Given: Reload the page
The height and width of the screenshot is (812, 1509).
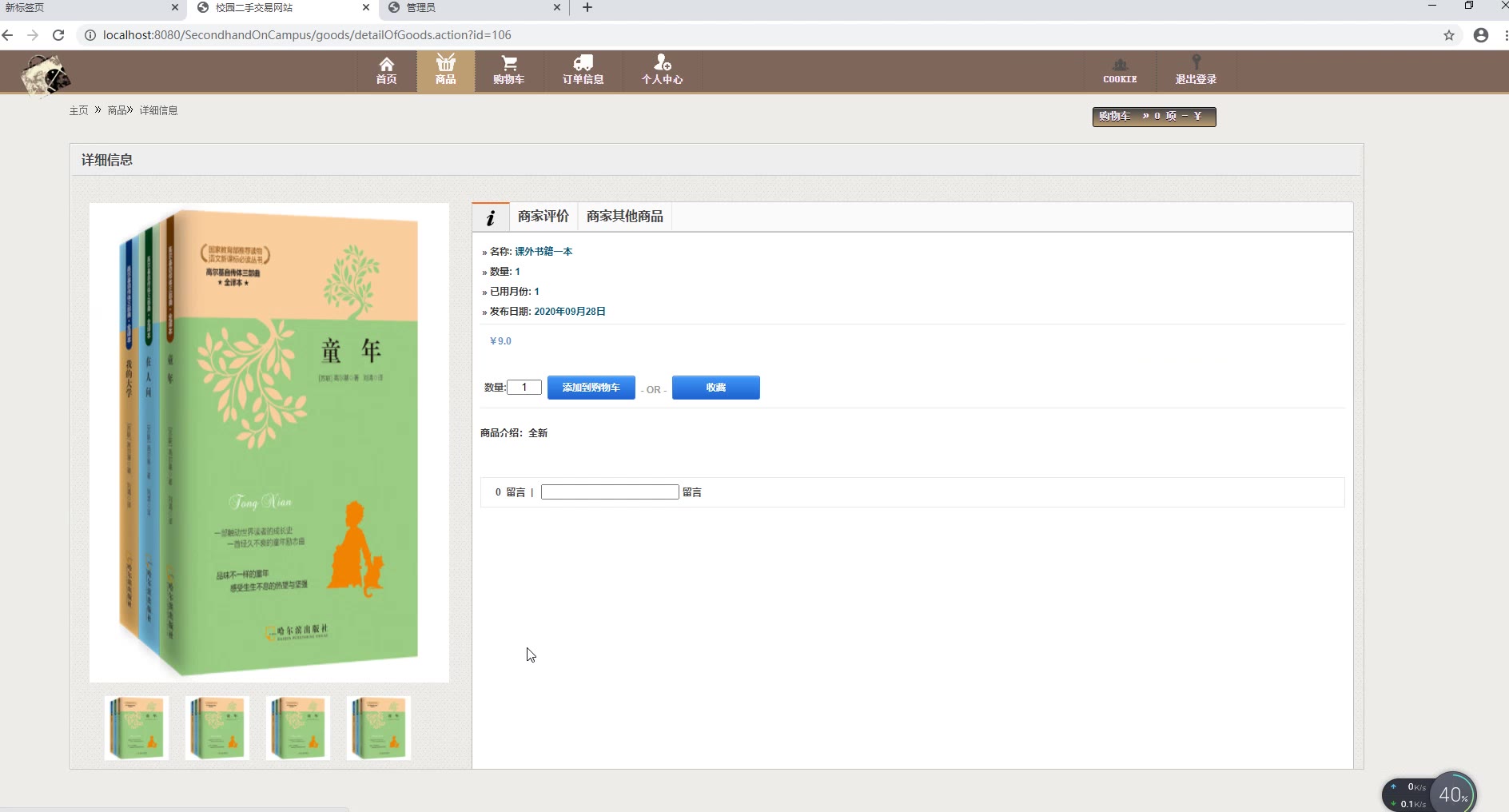Looking at the screenshot, I should coord(58,35).
